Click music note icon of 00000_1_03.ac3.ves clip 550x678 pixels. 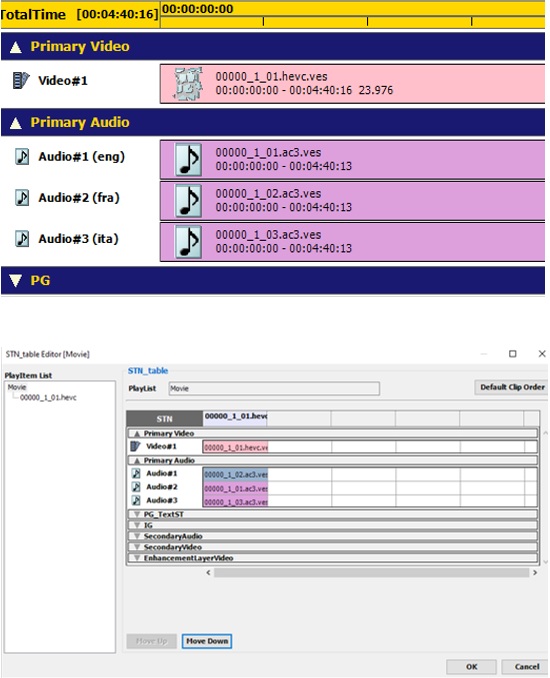(188, 242)
